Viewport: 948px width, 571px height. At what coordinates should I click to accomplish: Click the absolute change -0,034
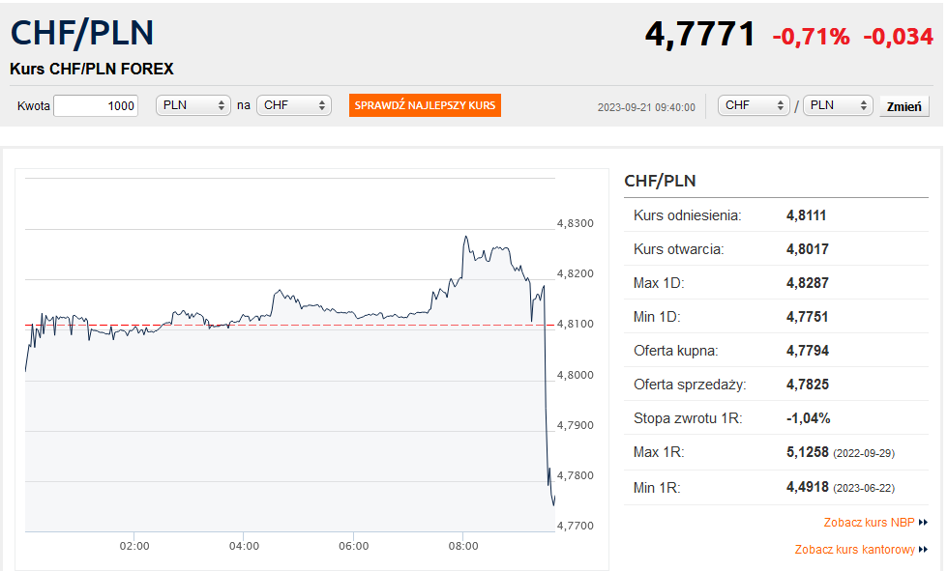(898, 37)
